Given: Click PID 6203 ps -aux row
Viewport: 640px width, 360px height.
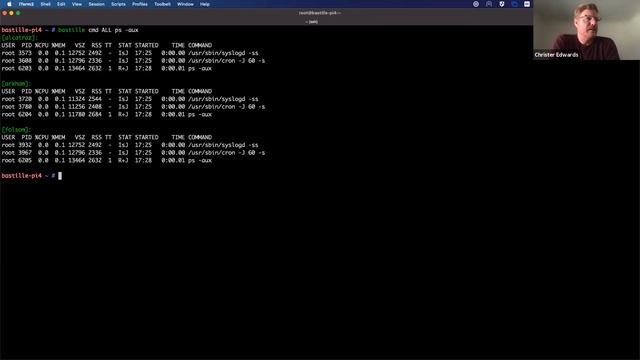Looking at the screenshot, I should click(x=107, y=69).
